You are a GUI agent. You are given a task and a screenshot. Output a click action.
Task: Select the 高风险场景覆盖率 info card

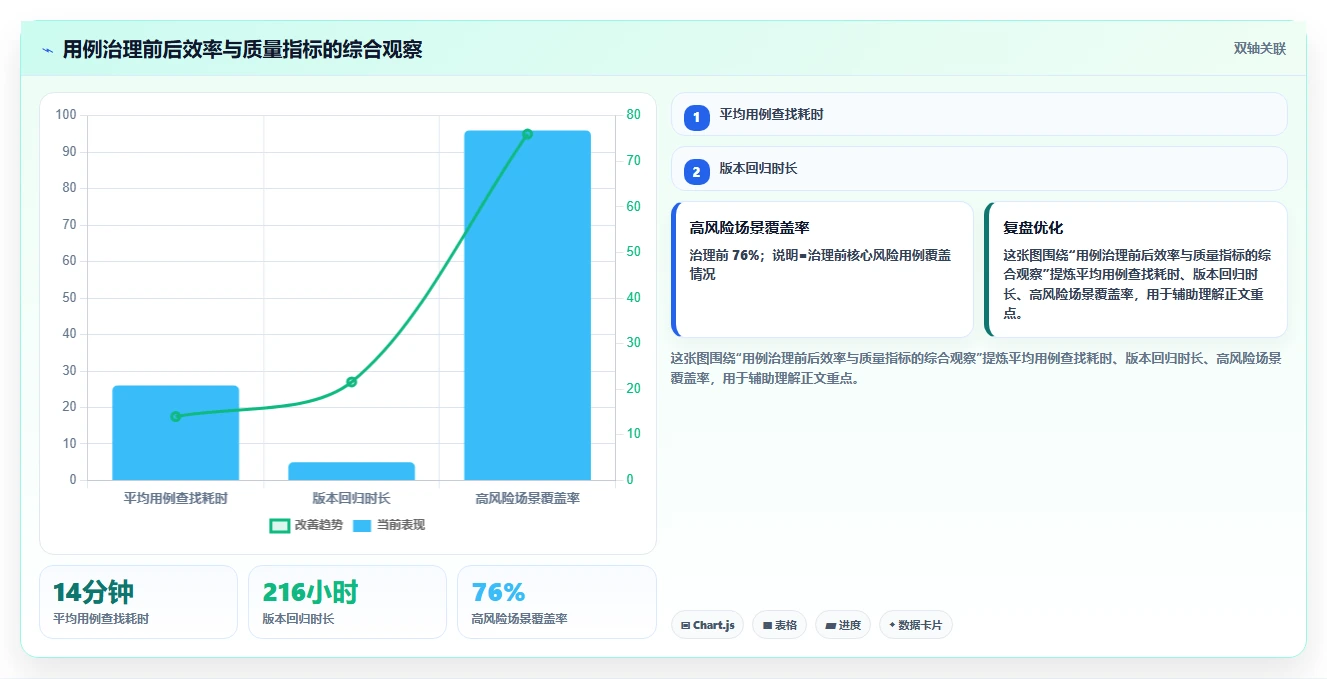pyautogui.click(x=822, y=270)
